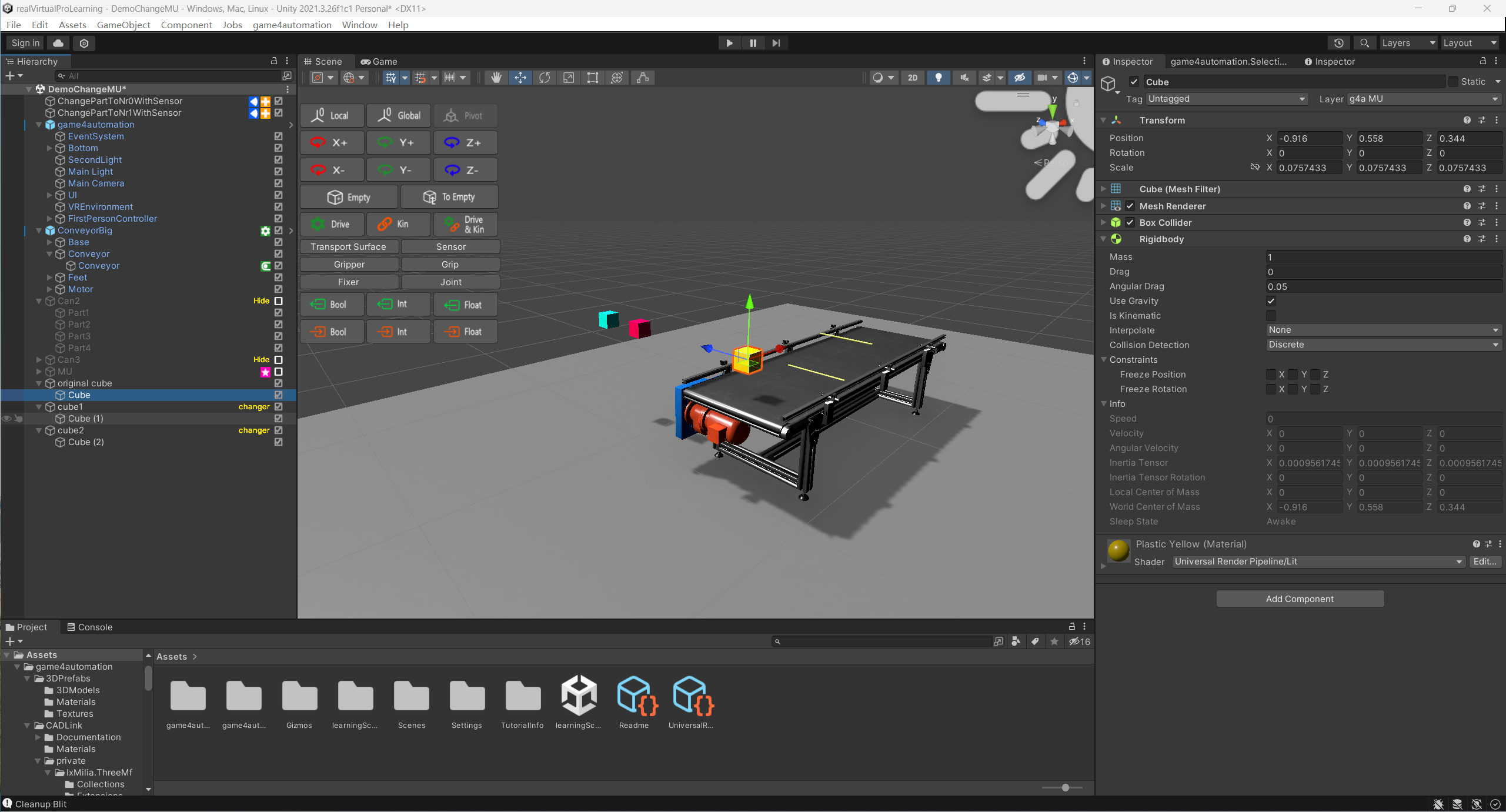Toggle scene audio icon
Image resolution: width=1506 pixels, height=812 pixels.
[964, 78]
